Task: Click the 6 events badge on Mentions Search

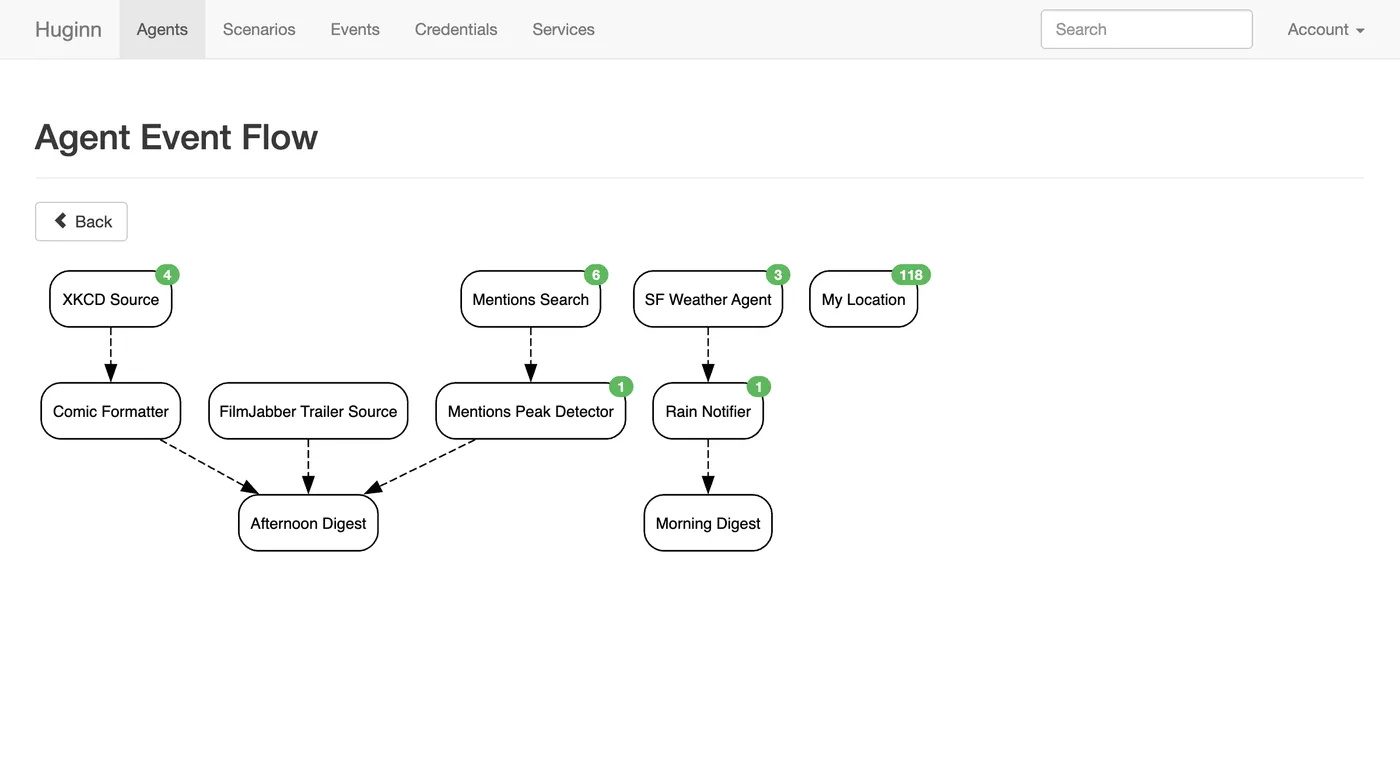Action: coord(596,275)
